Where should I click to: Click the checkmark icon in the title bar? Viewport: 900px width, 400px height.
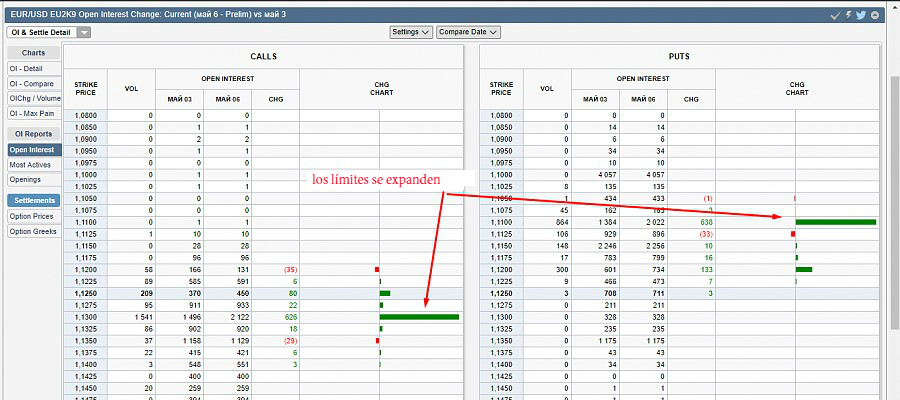pyautogui.click(x=836, y=15)
